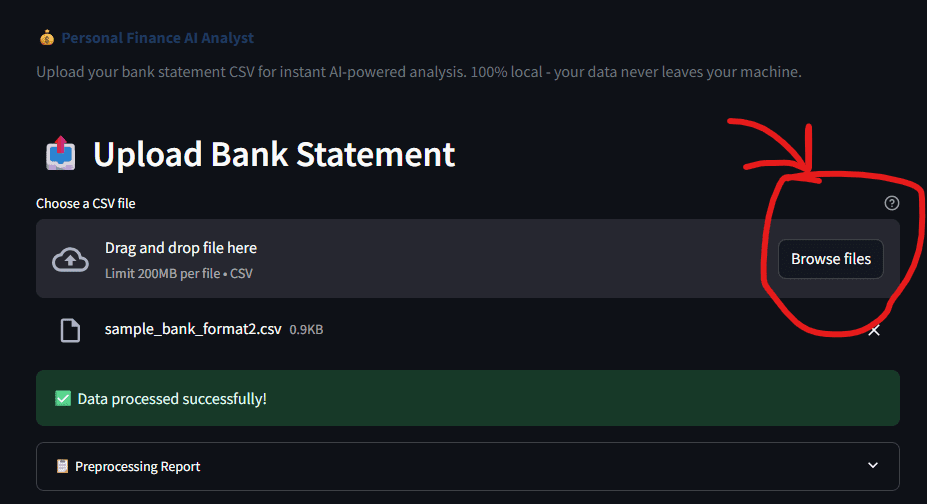Click the Preprocessing Report clipboard icon
Screen dimensions: 927x504
63,466
